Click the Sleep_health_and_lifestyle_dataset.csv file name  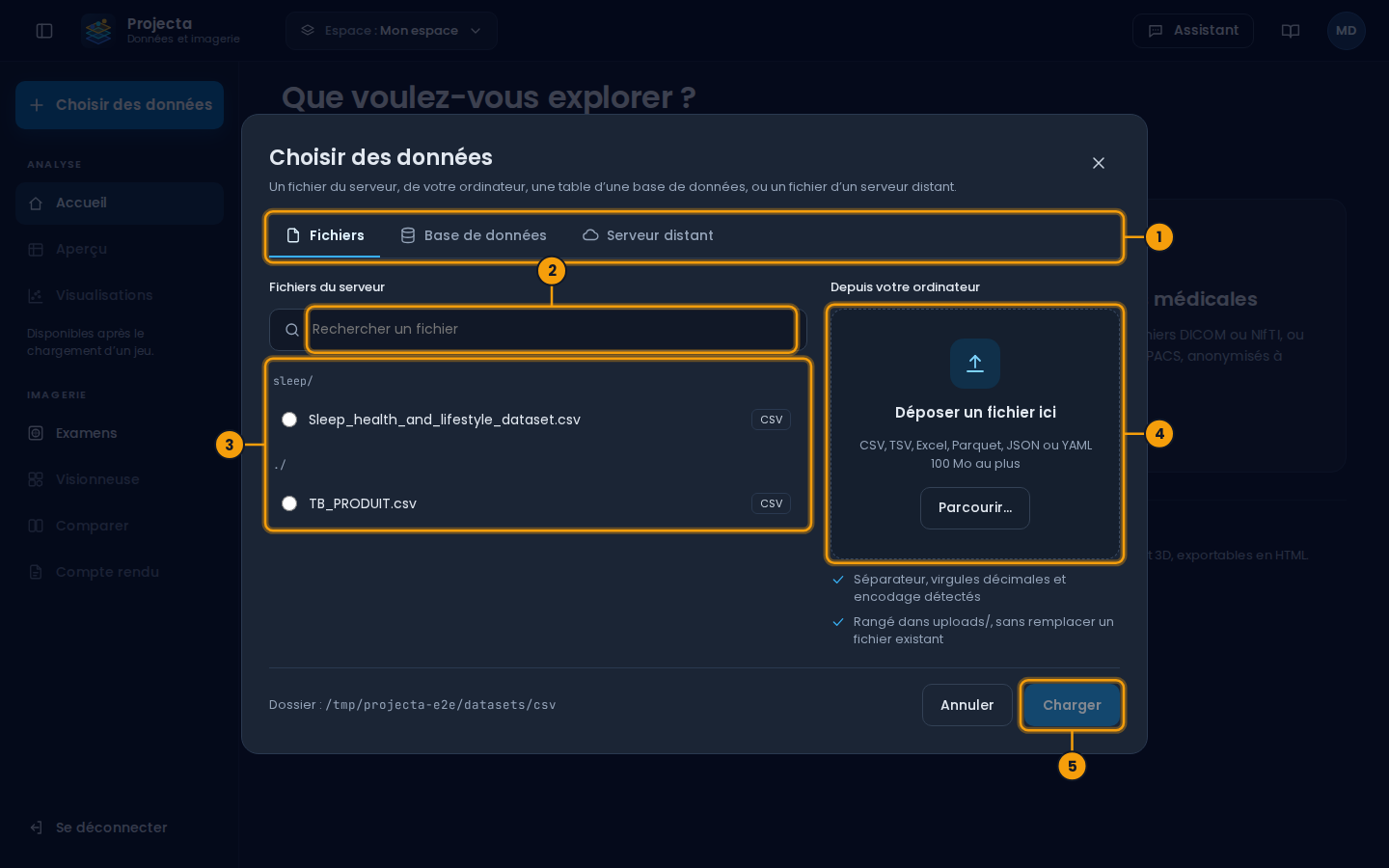[445, 420]
